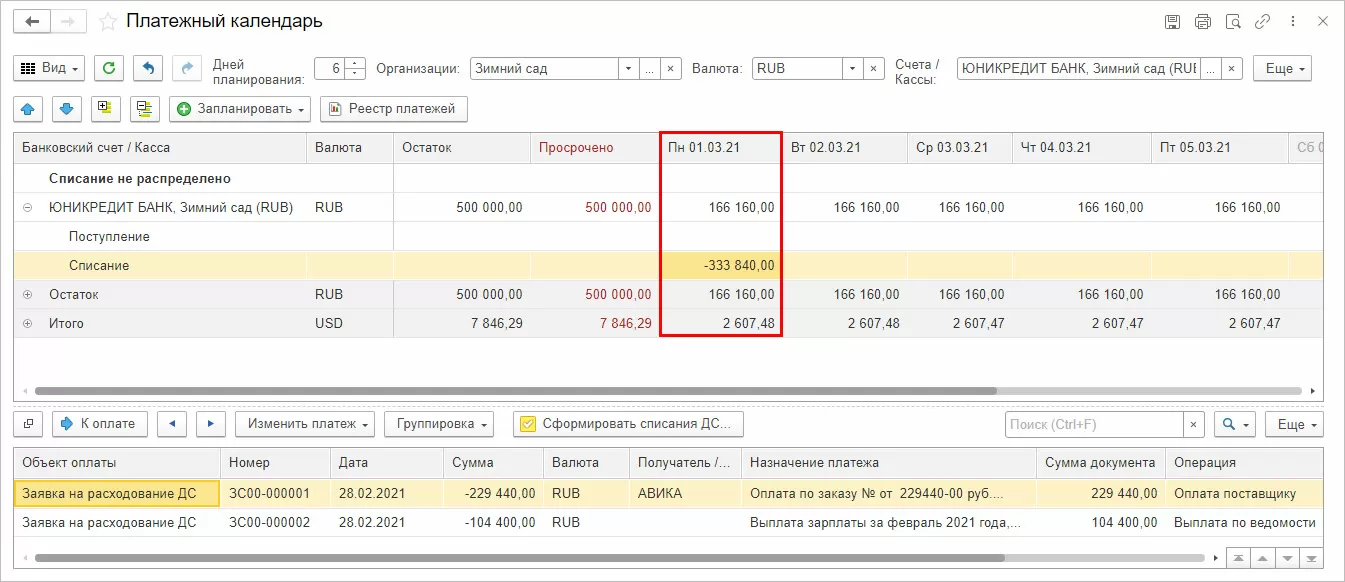Open print preview icon in the title bar
Image resolution: width=1345 pixels, height=582 pixels.
click(x=1233, y=21)
